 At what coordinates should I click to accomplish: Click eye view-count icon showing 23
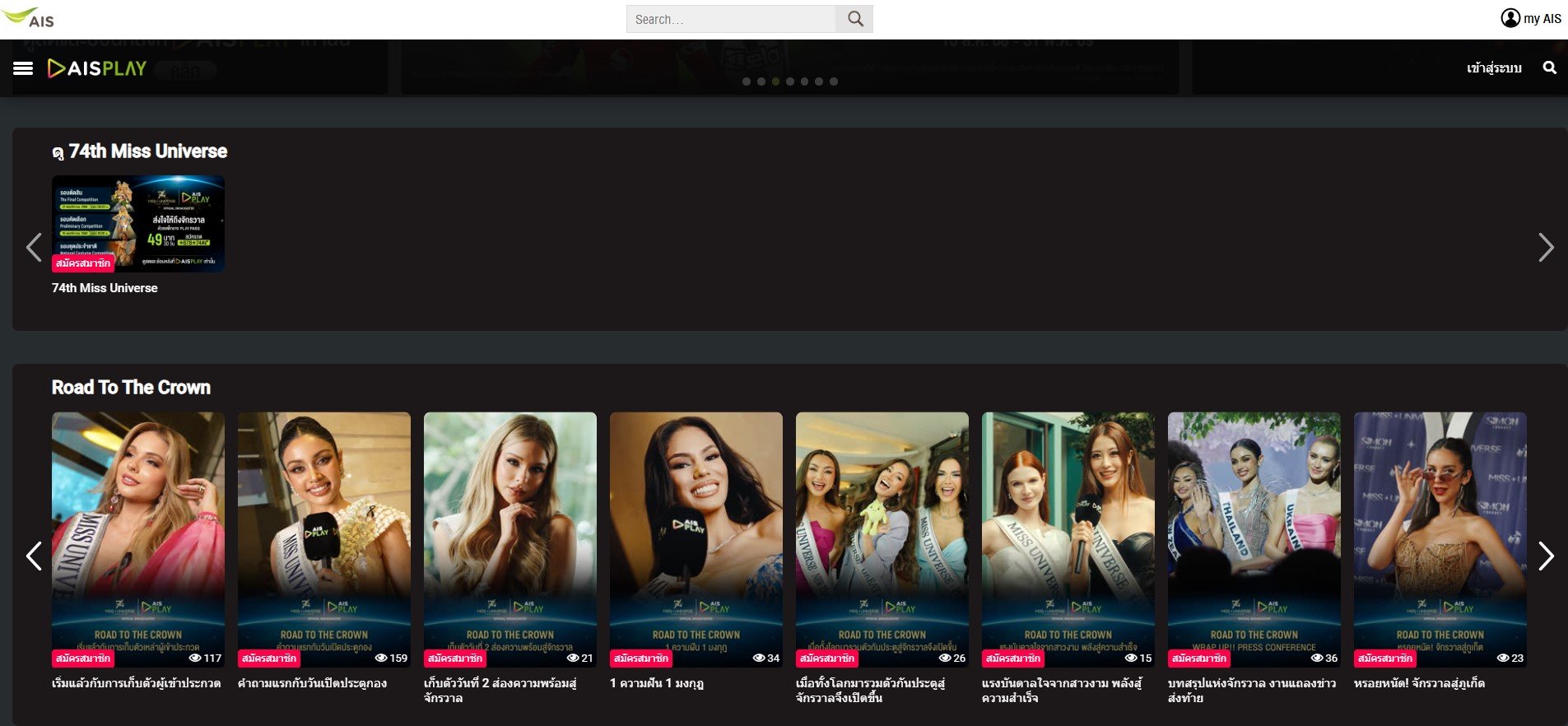1503,659
